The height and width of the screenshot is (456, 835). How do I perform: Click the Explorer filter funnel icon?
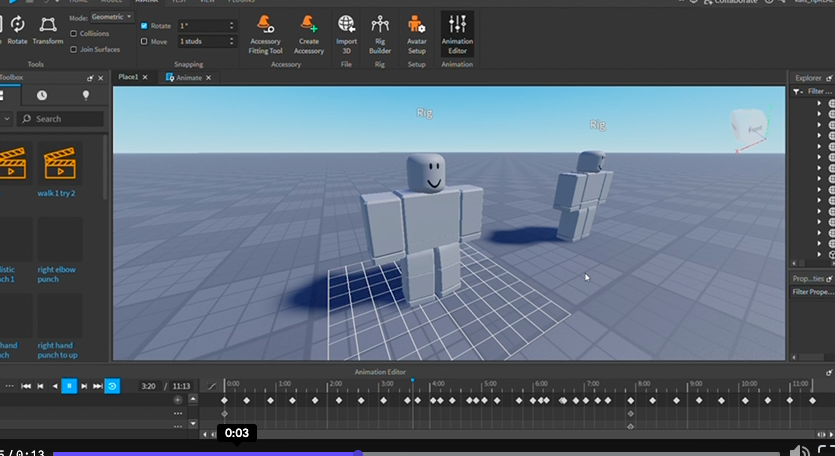tap(797, 92)
